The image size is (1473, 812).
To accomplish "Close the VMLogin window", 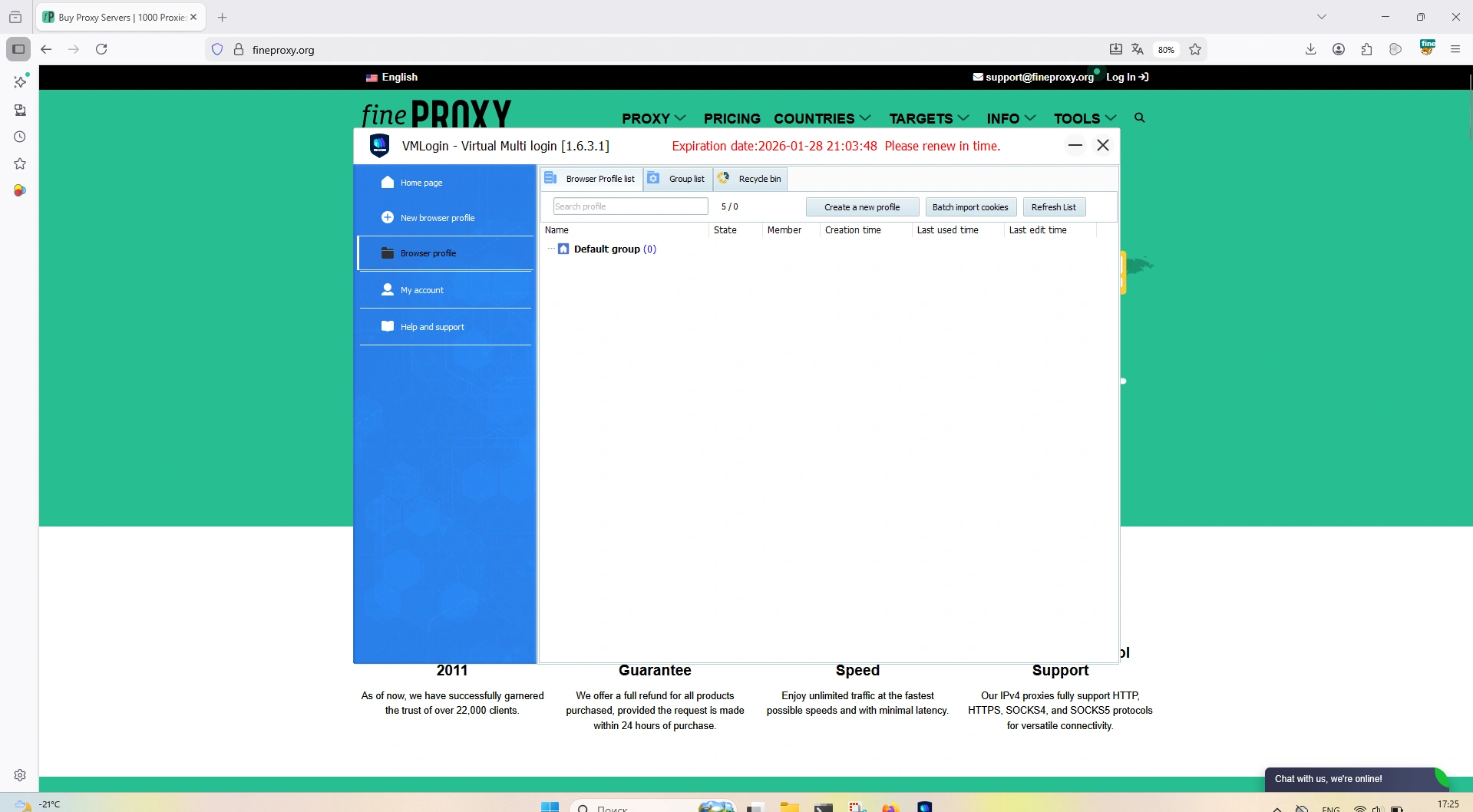I will tap(1103, 145).
